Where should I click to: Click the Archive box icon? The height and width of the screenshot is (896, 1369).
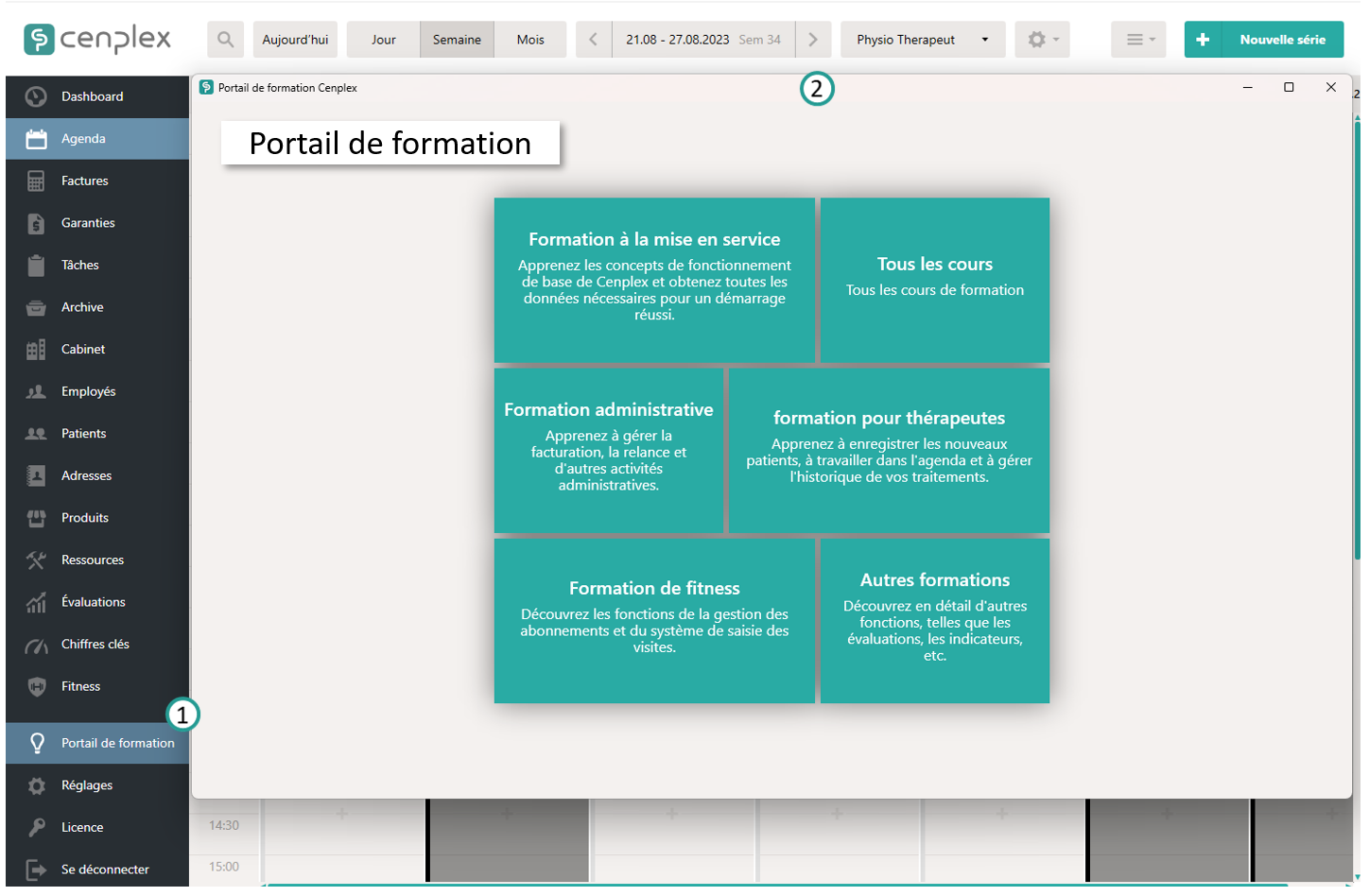click(x=36, y=307)
